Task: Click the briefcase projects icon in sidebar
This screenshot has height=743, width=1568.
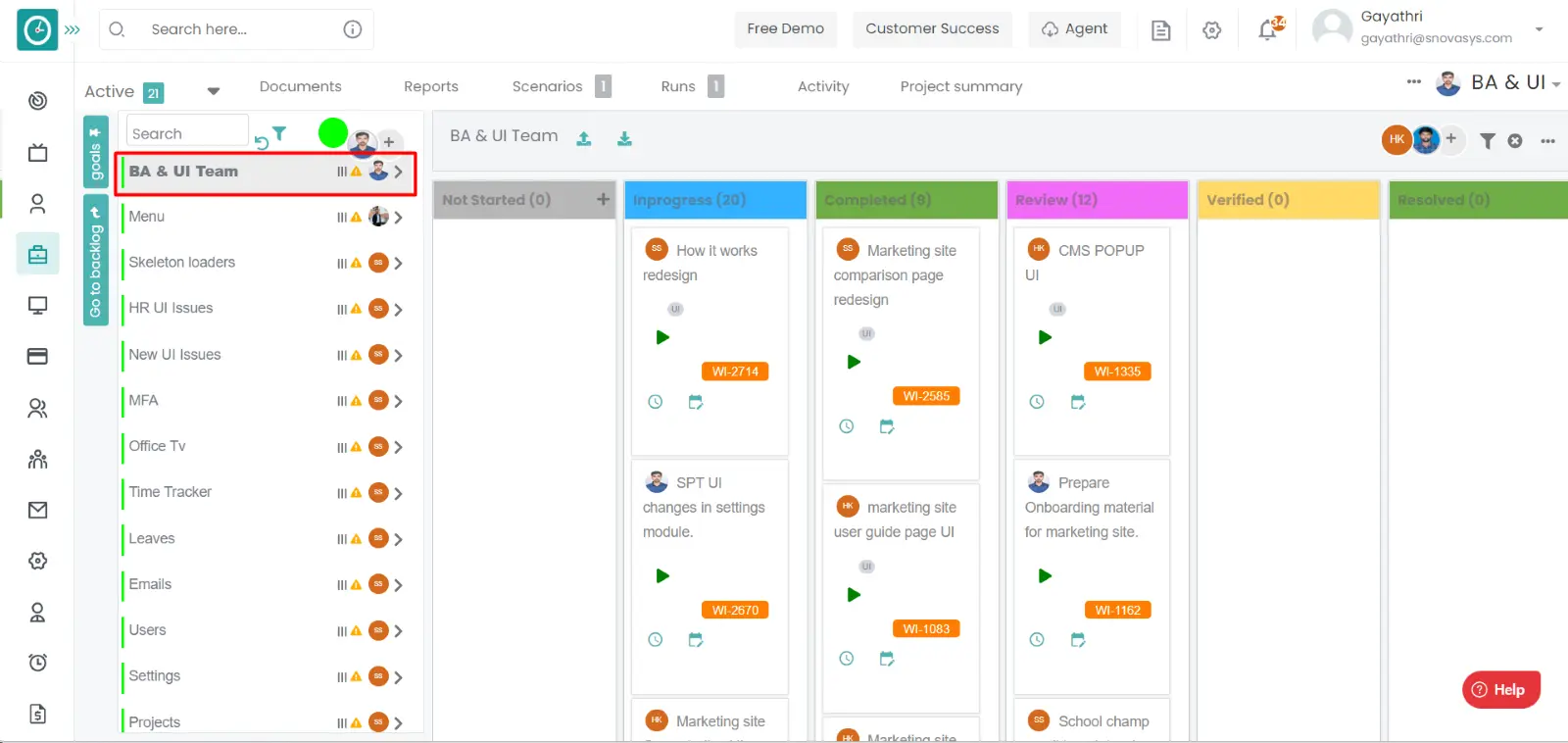Action: tap(37, 255)
